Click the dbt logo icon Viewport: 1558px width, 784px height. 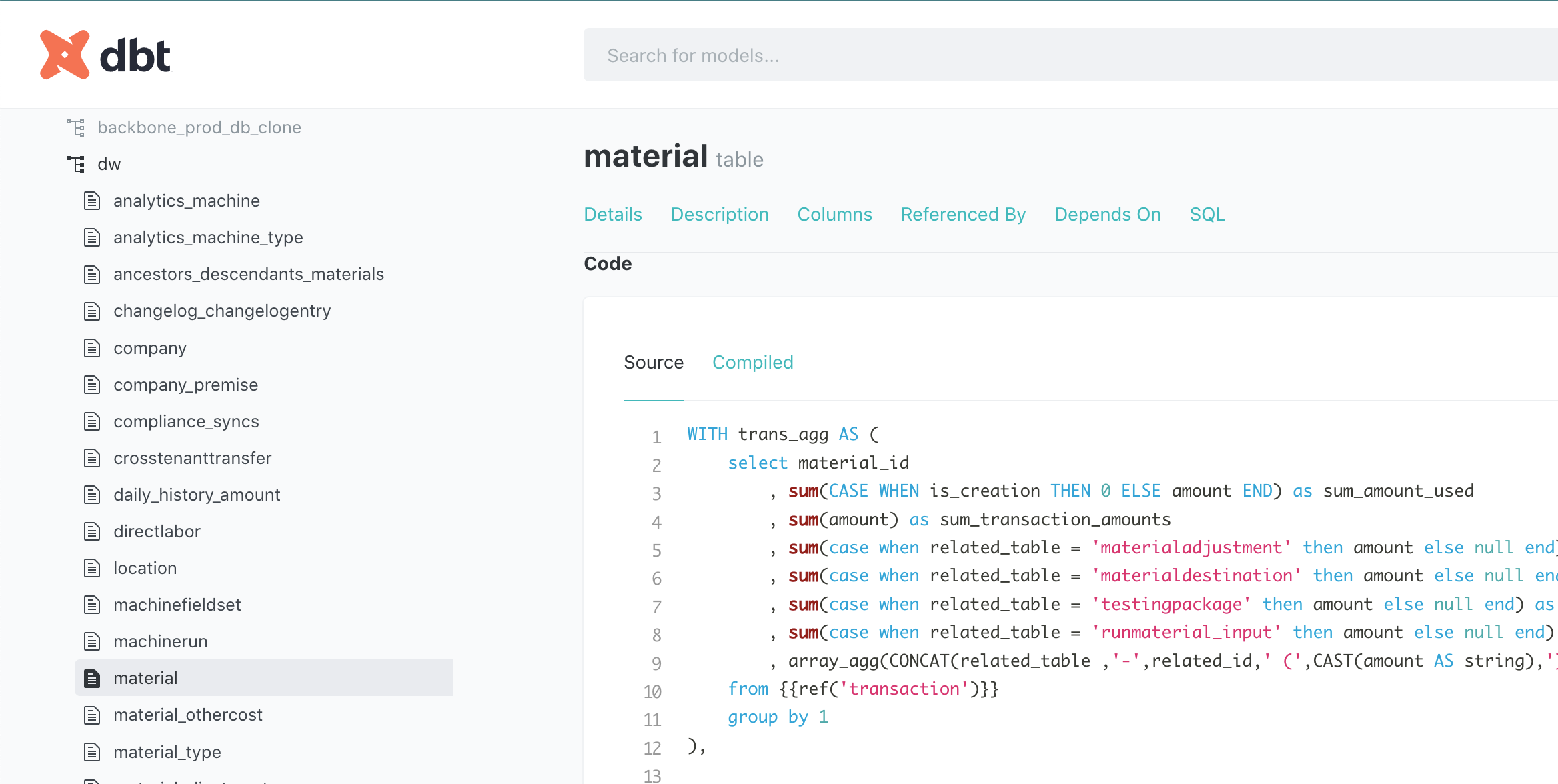coord(65,55)
